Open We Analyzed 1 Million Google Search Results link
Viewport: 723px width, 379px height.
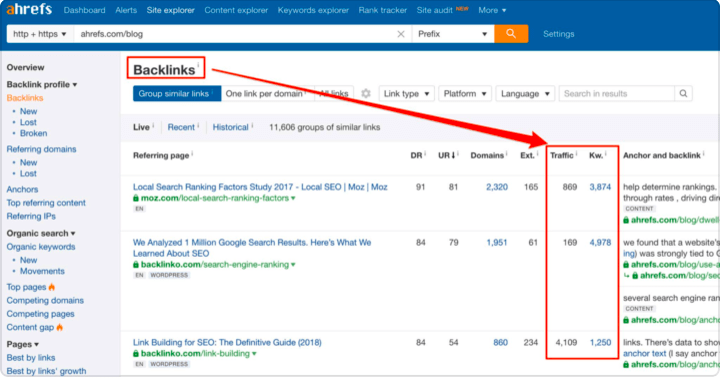252,248
